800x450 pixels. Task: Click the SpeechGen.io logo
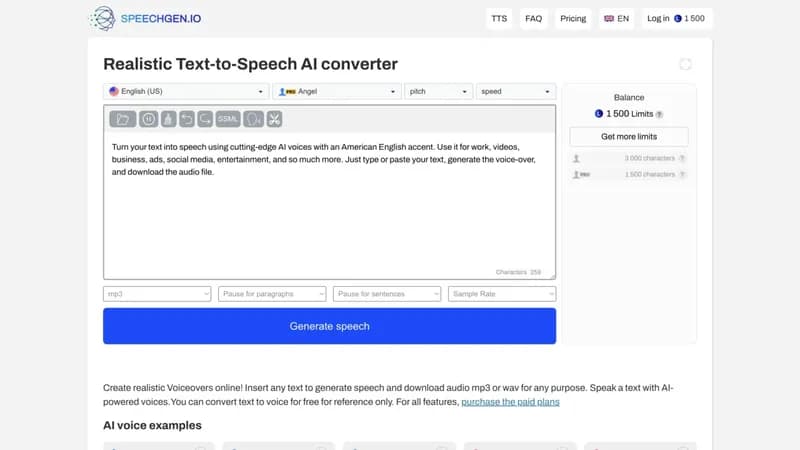point(145,18)
